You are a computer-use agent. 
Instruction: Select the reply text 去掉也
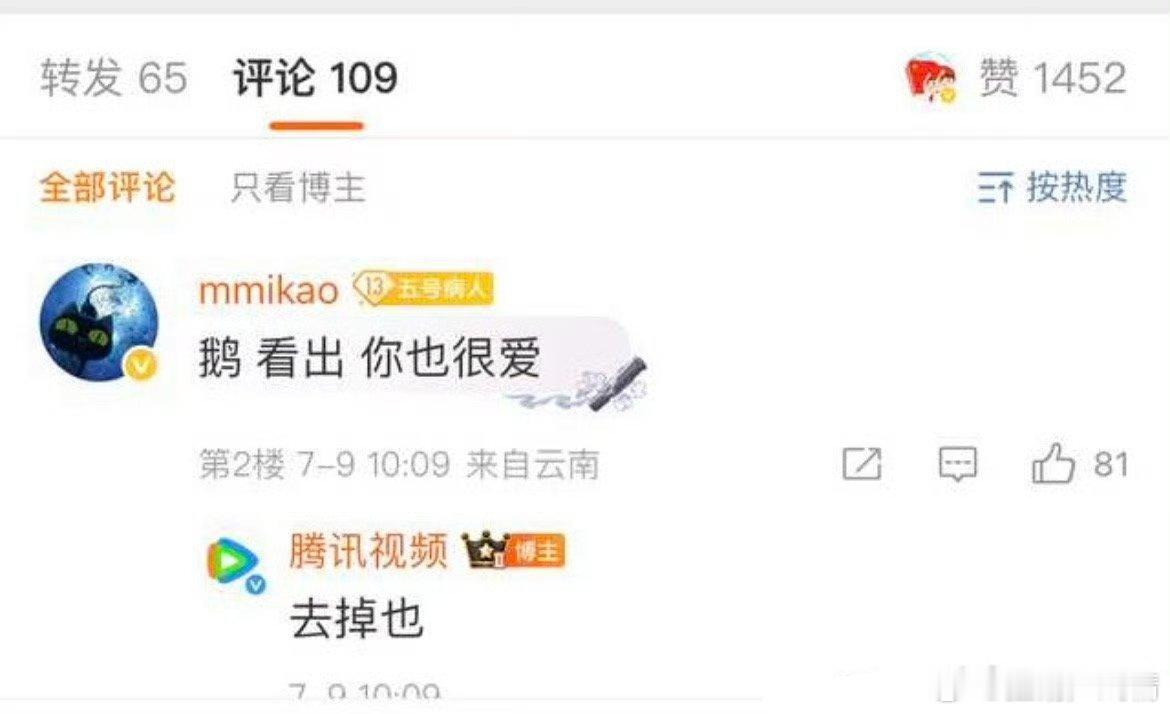(357, 619)
